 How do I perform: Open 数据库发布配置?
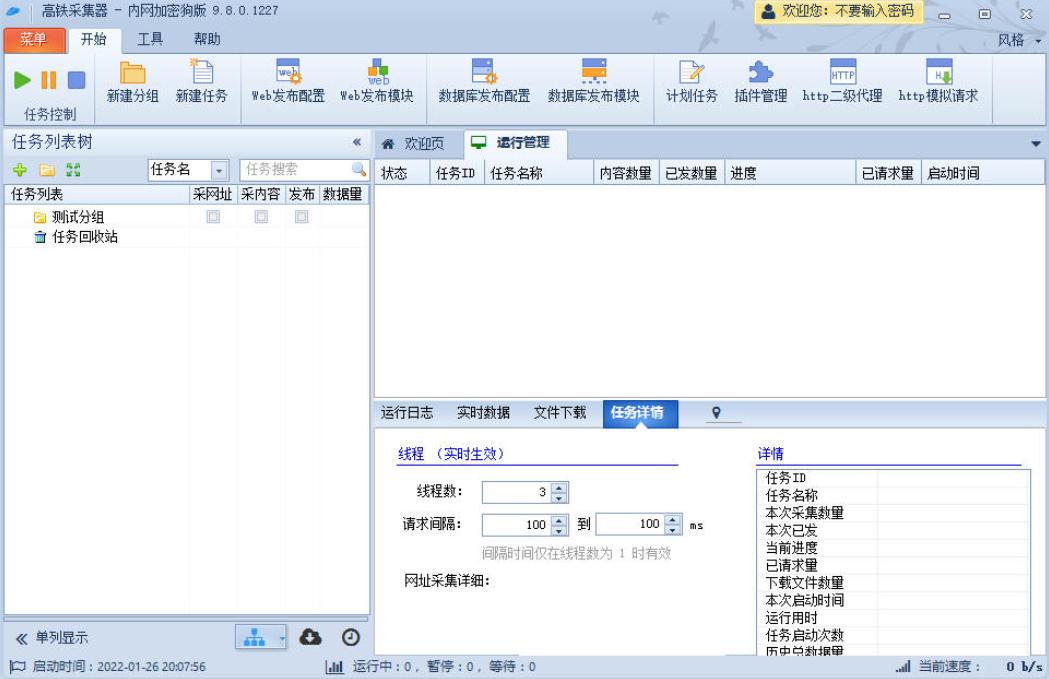tap(484, 82)
